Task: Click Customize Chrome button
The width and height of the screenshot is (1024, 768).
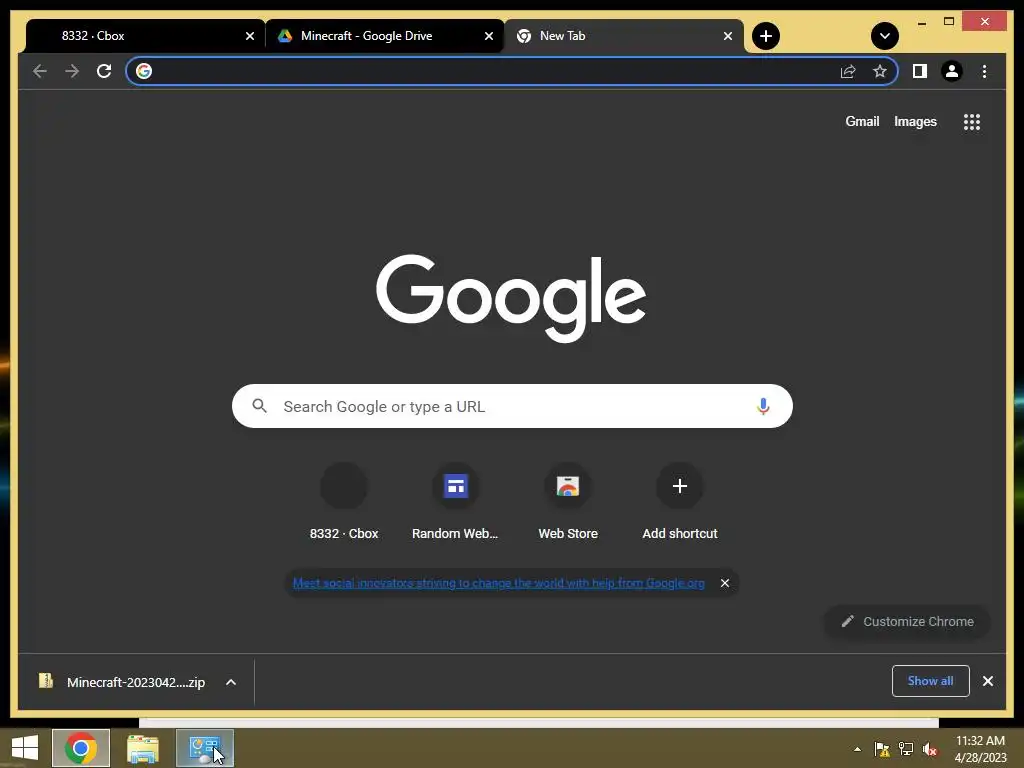Action: coord(908,622)
